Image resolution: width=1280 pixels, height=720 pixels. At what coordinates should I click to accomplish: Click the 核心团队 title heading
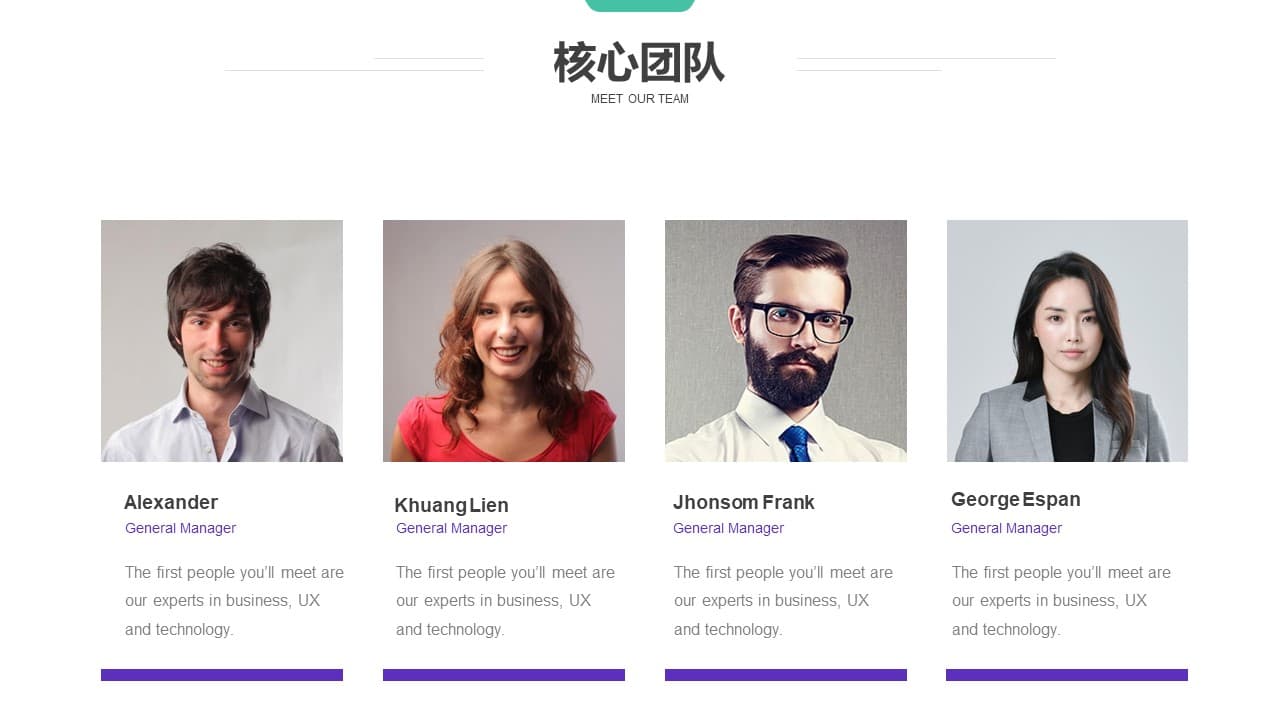click(x=639, y=63)
